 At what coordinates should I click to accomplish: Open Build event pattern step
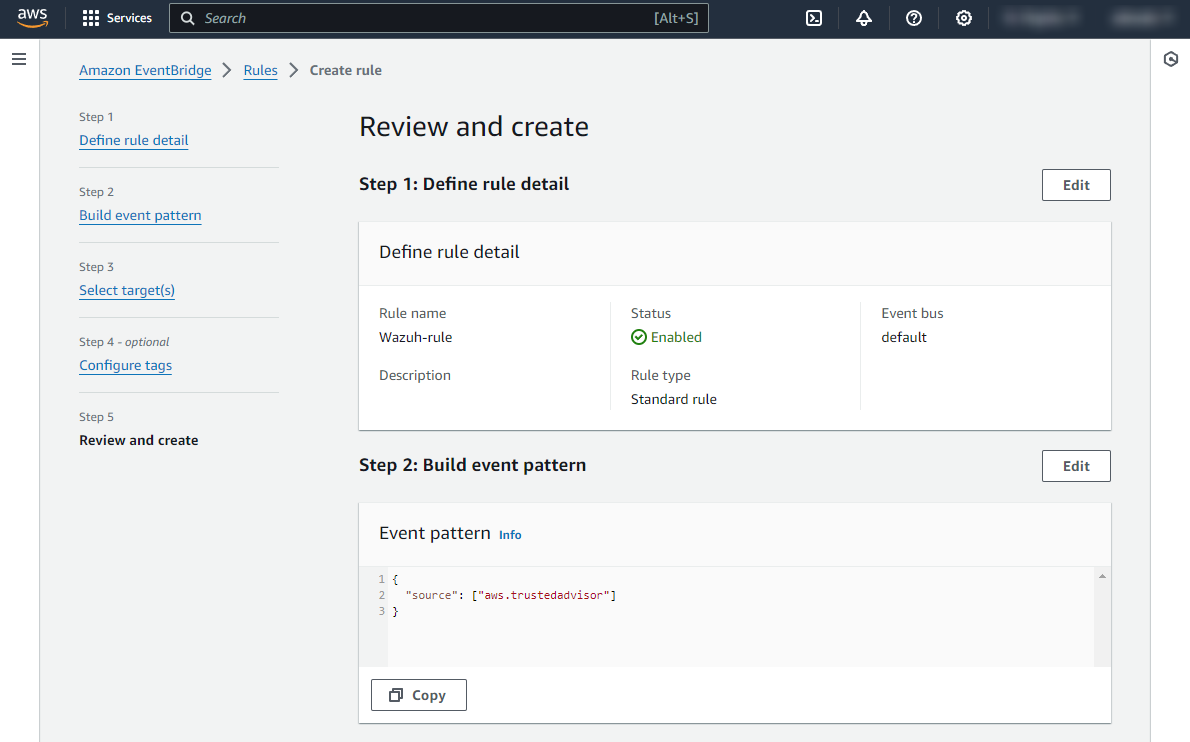140,215
